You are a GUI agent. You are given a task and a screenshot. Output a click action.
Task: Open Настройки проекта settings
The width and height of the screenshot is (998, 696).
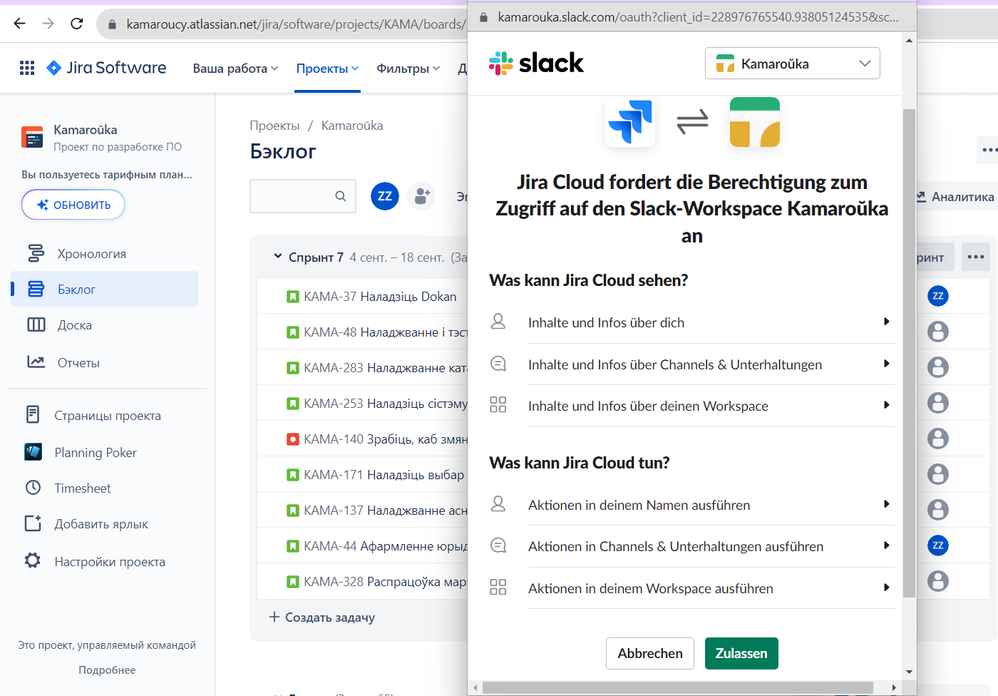click(104, 561)
